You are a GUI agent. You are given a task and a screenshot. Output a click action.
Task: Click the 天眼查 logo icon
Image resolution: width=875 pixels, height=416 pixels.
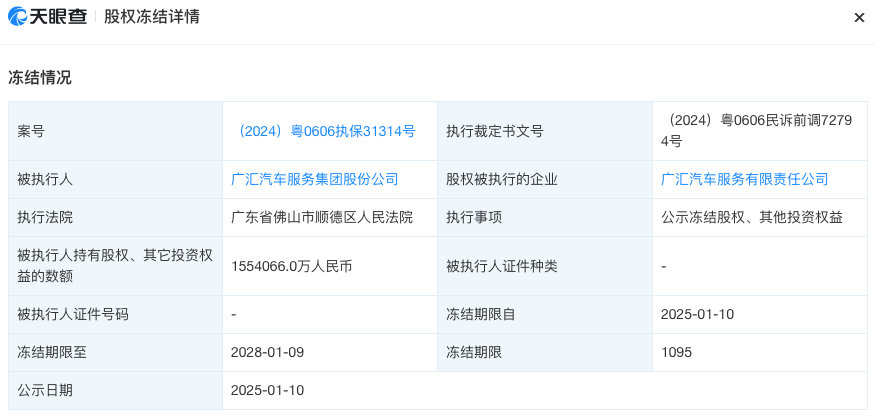(17, 17)
